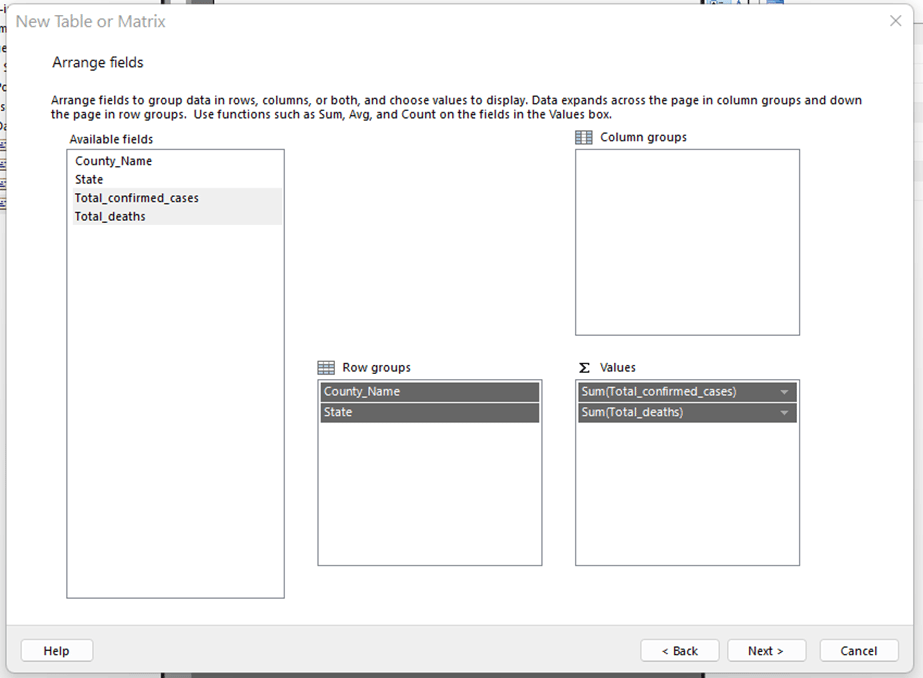Select Total_deaths in Available fields
923x678 pixels.
pos(175,216)
